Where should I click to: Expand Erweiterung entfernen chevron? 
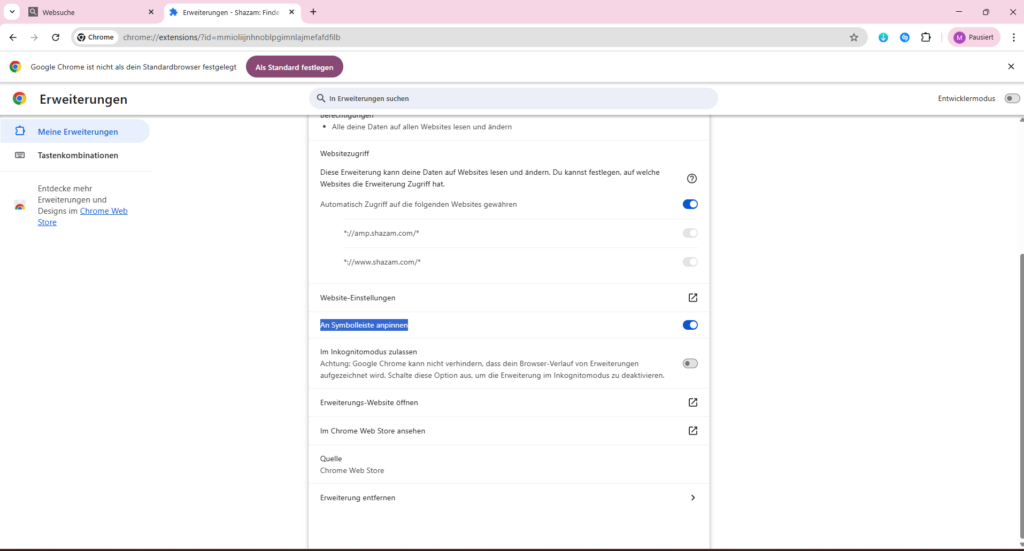coord(693,498)
